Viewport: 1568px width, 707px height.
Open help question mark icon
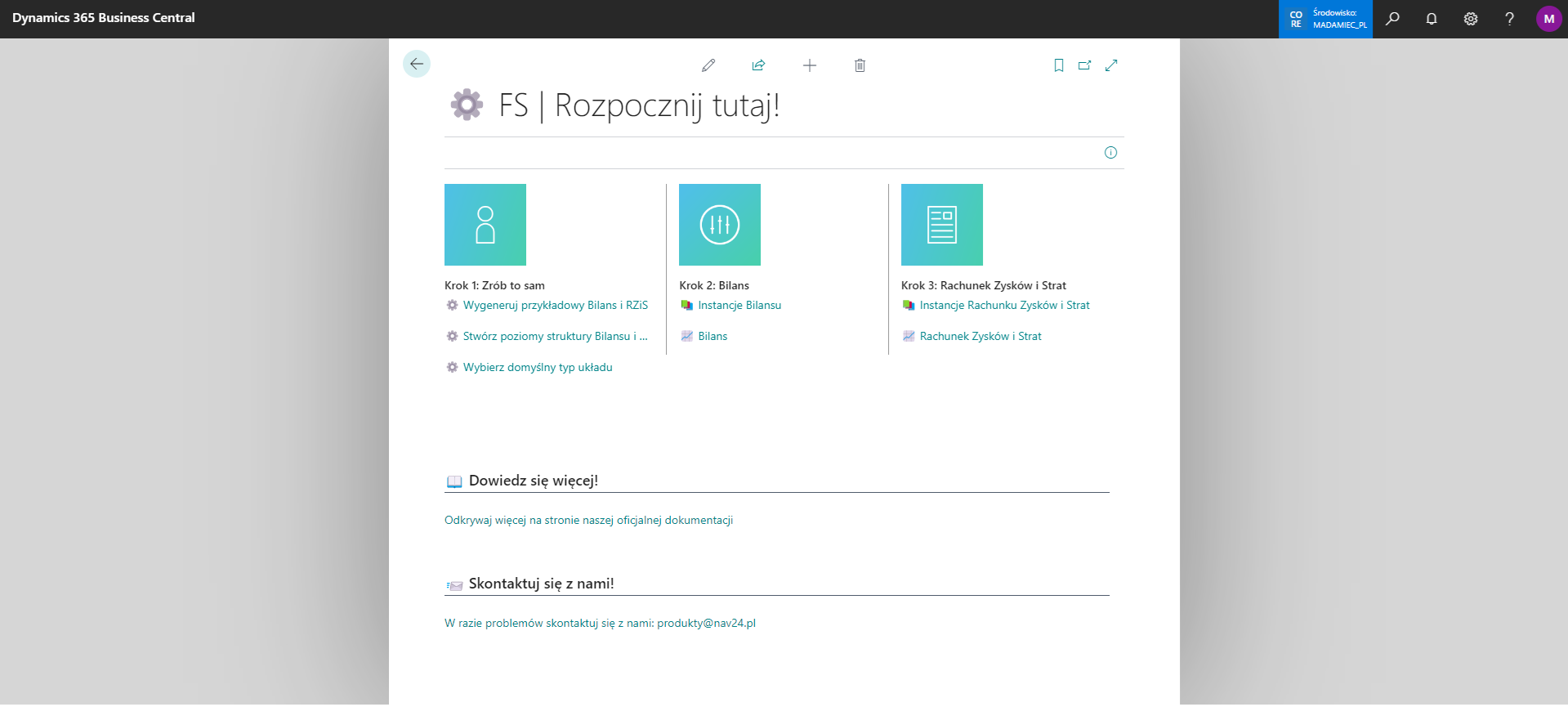(1509, 19)
